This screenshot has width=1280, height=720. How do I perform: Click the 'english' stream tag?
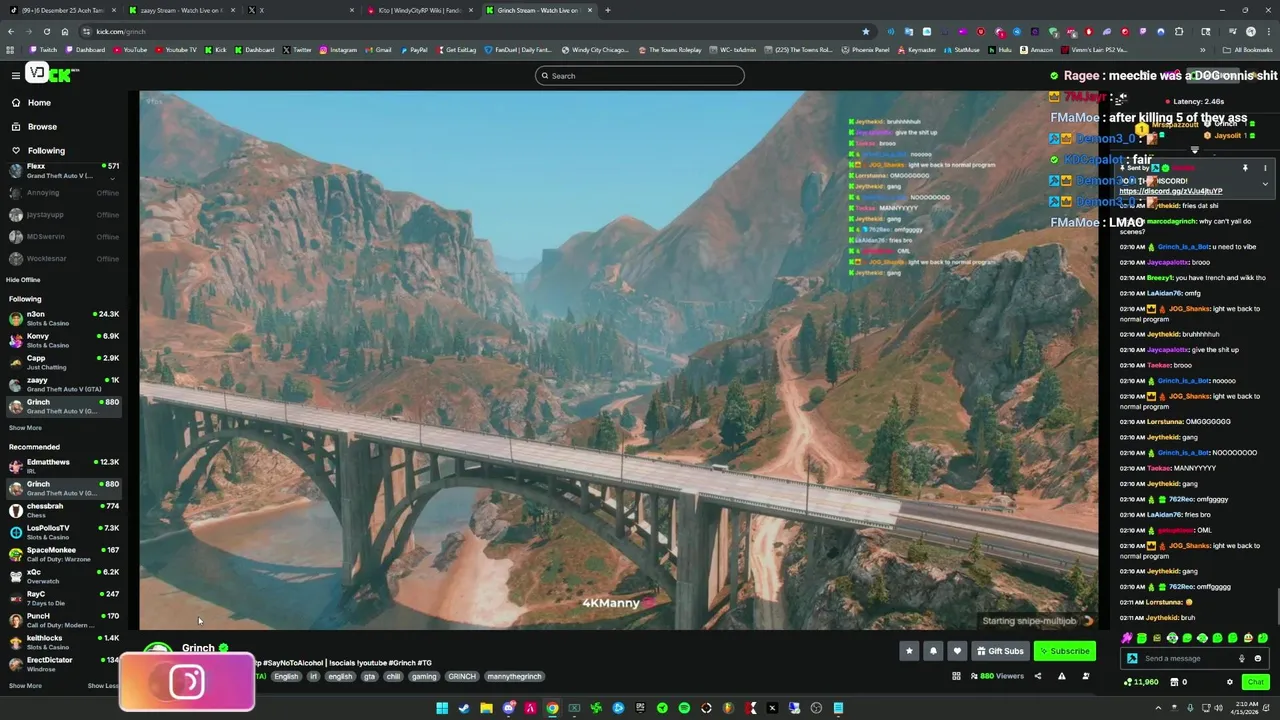[x=340, y=676]
